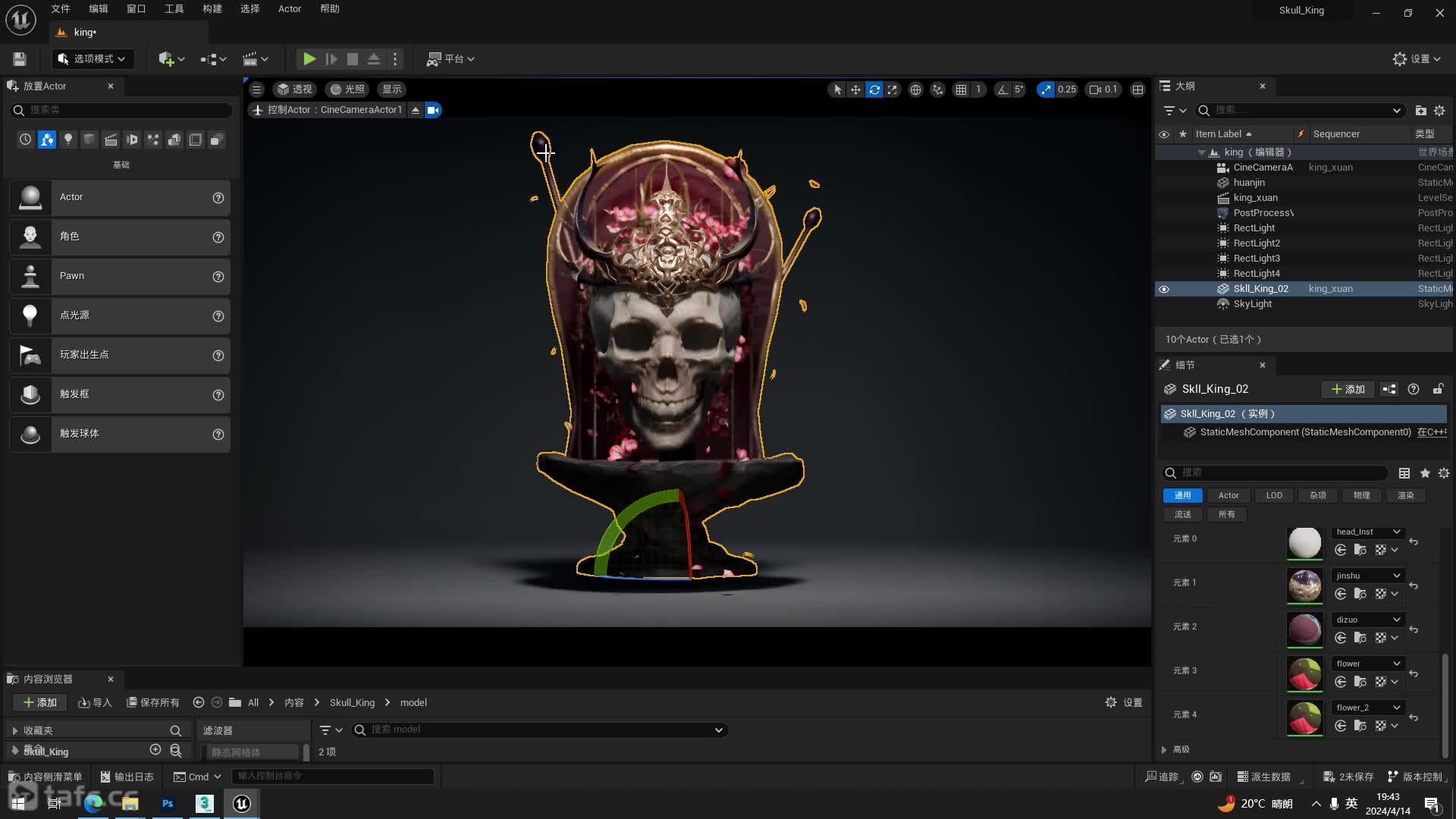Open head_Inst material dropdown
The width and height of the screenshot is (1456, 819).
pos(1368,532)
